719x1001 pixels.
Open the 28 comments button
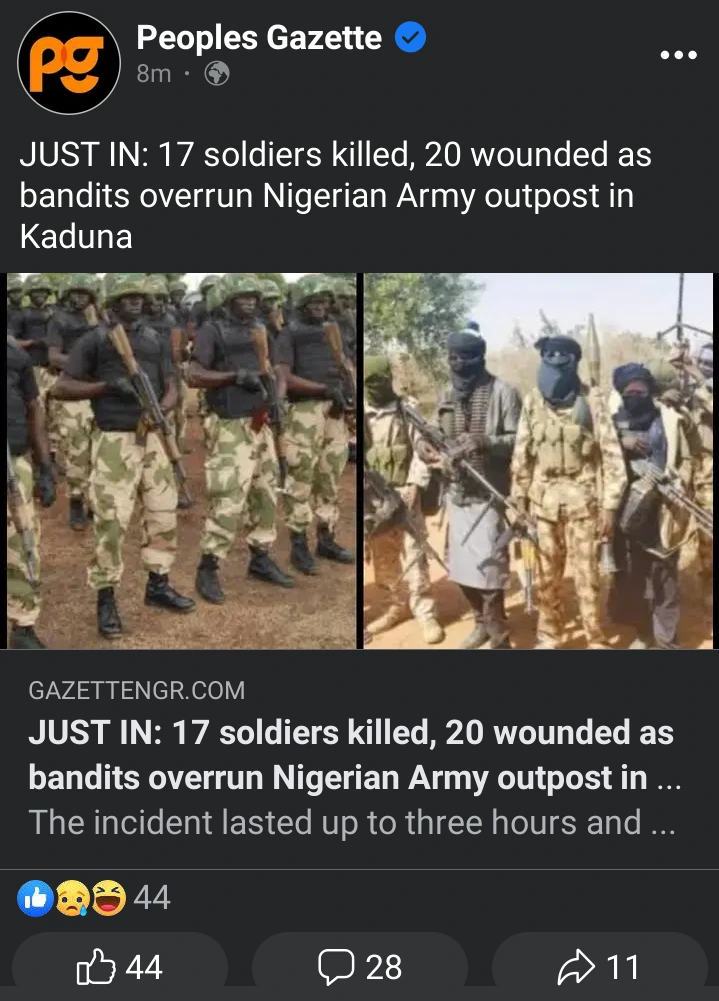[360, 967]
